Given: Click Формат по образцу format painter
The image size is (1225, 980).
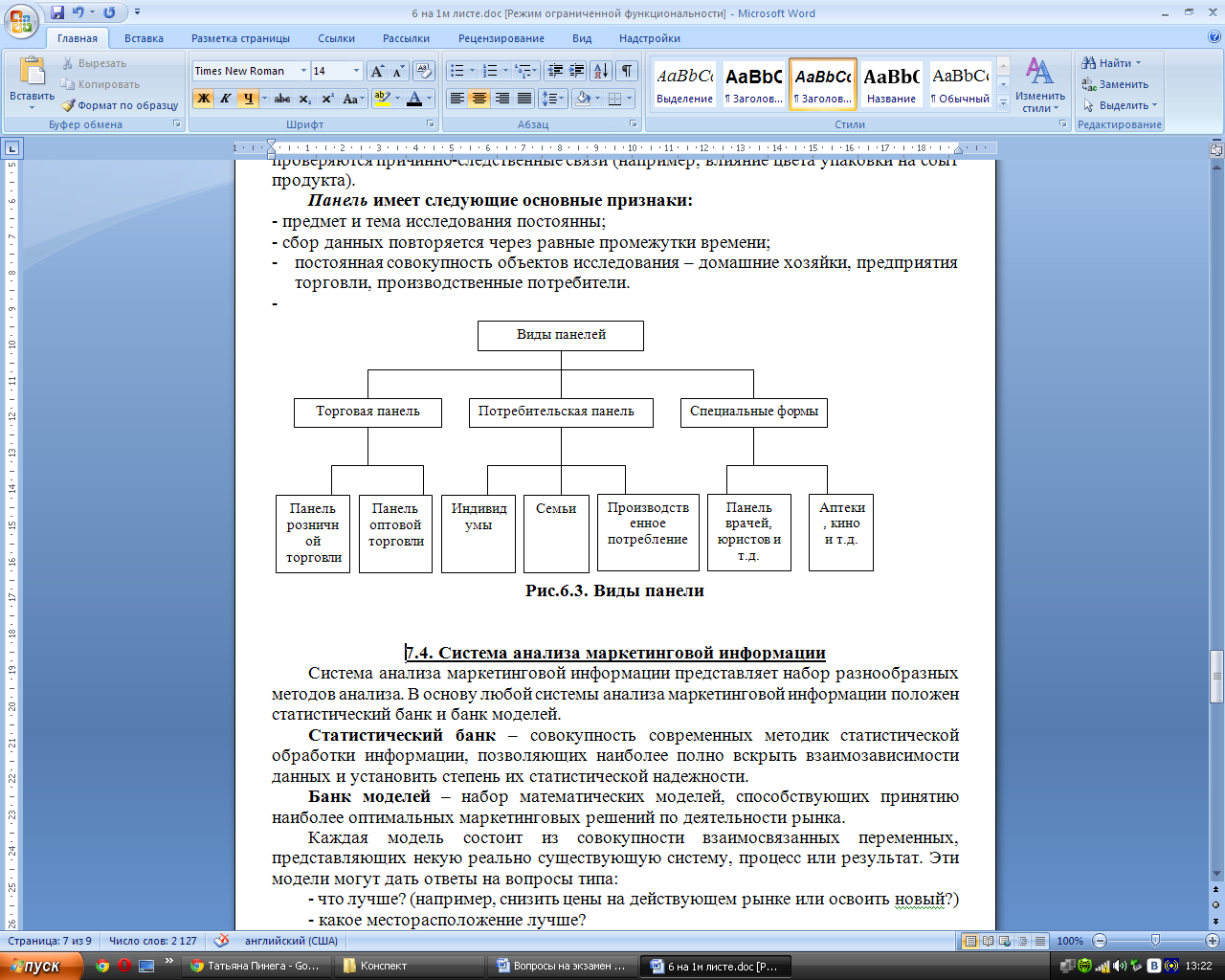Looking at the screenshot, I should click(121, 105).
